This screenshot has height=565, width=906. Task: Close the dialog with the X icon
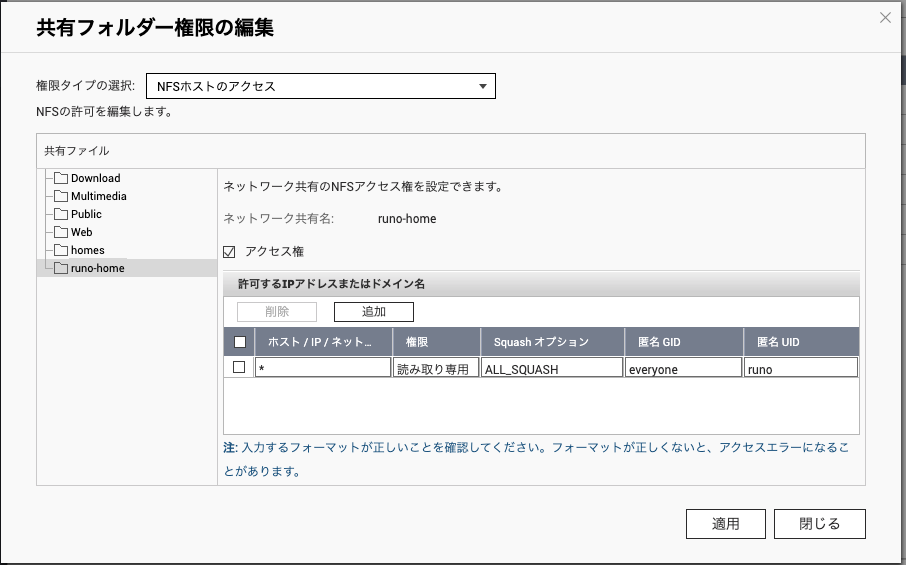click(885, 18)
